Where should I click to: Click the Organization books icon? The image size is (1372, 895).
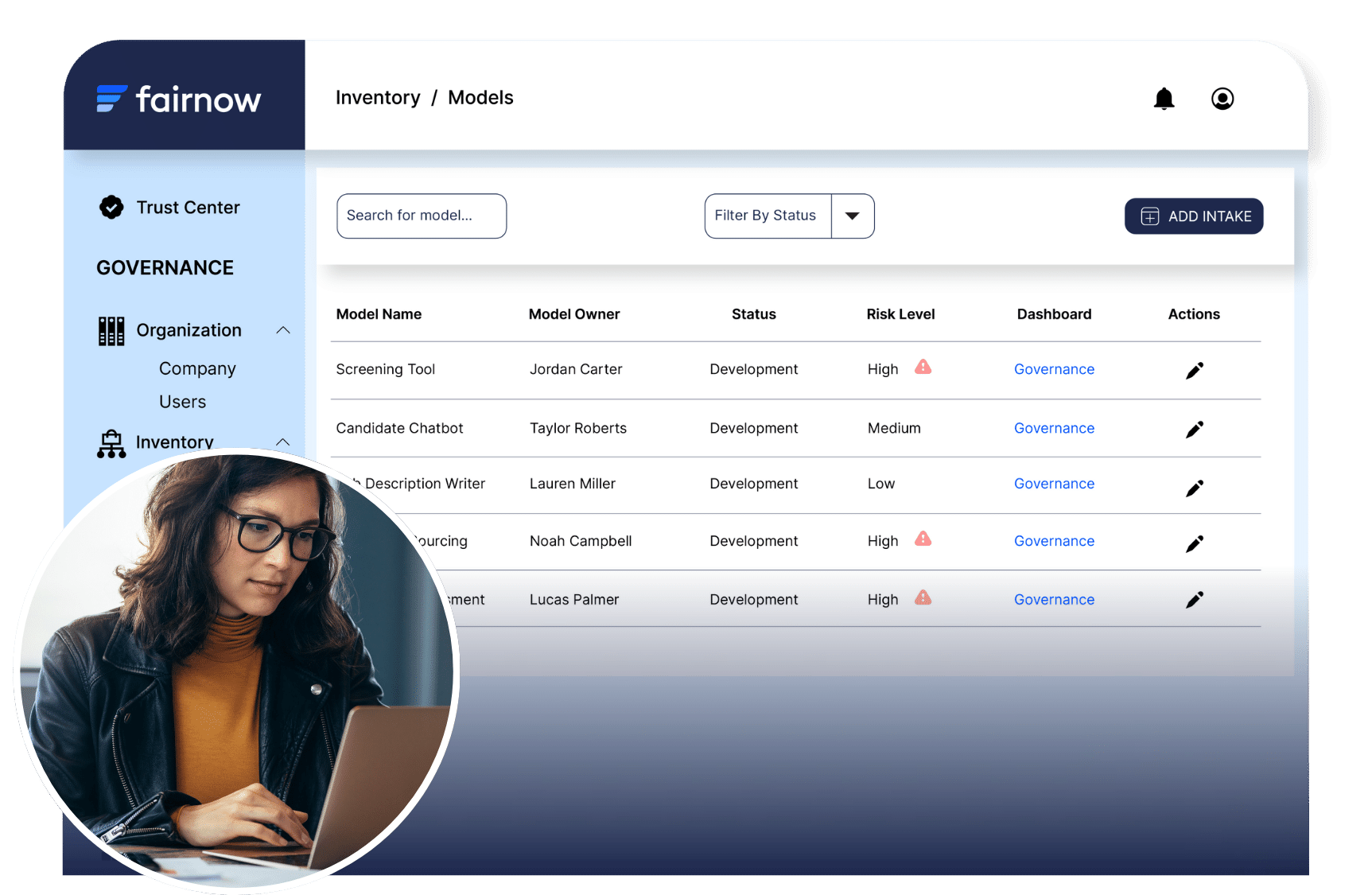pyautogui.click(x=111, y=331)
